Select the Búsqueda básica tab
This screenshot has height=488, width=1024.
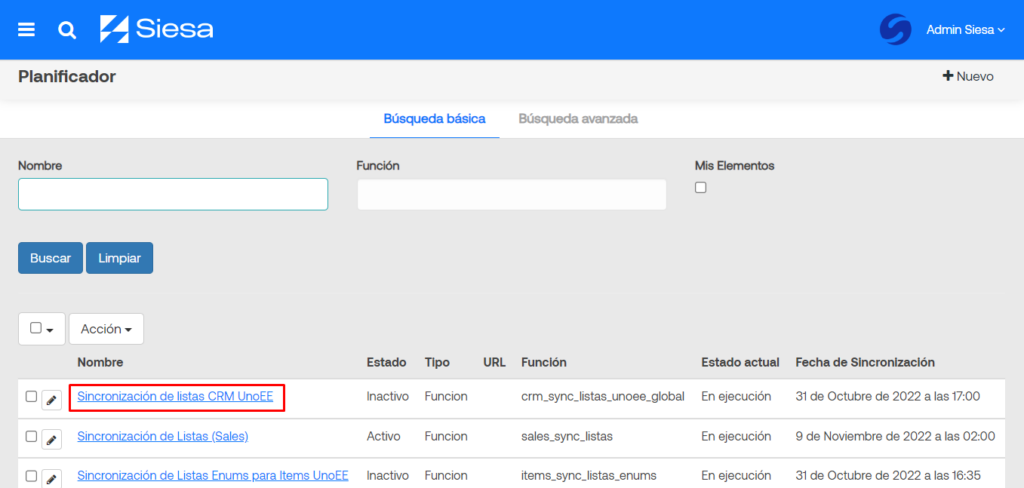tap(434, 119)
